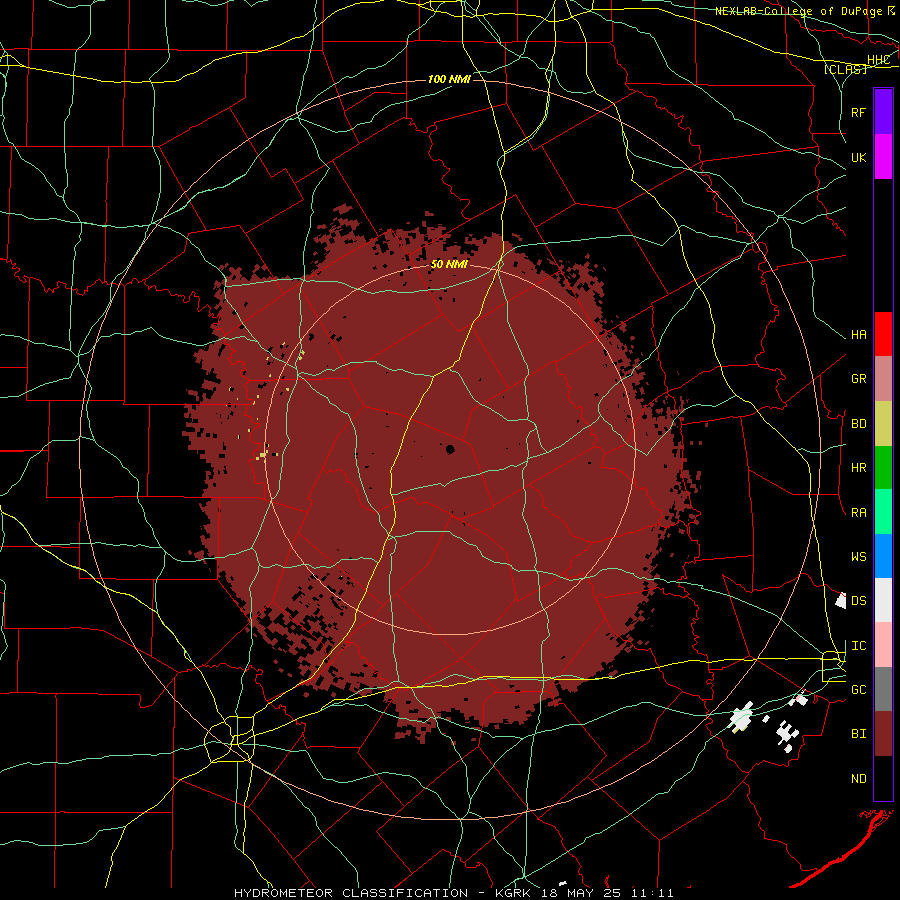The height and width of the screenshot is (900, 900).
Task: Click the black radar site dot at center
Action: tap(450, 449)
